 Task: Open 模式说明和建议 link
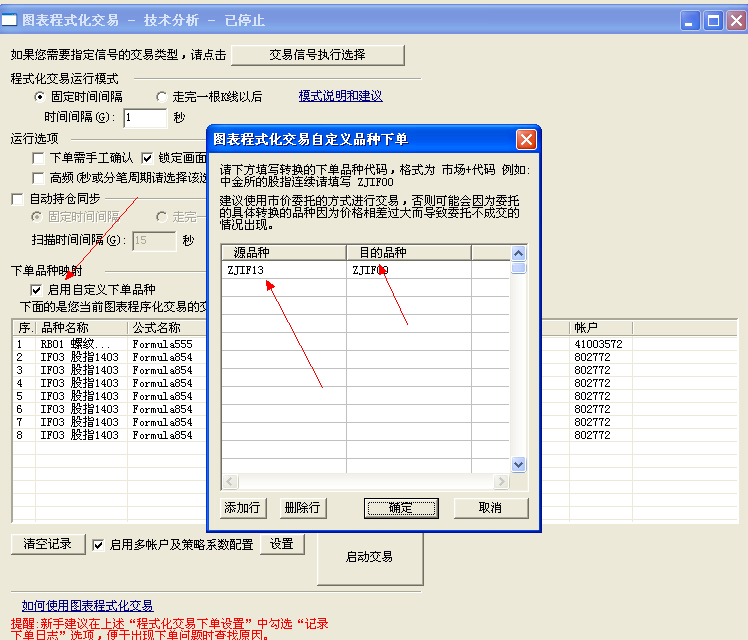click(x=340, y=96)
